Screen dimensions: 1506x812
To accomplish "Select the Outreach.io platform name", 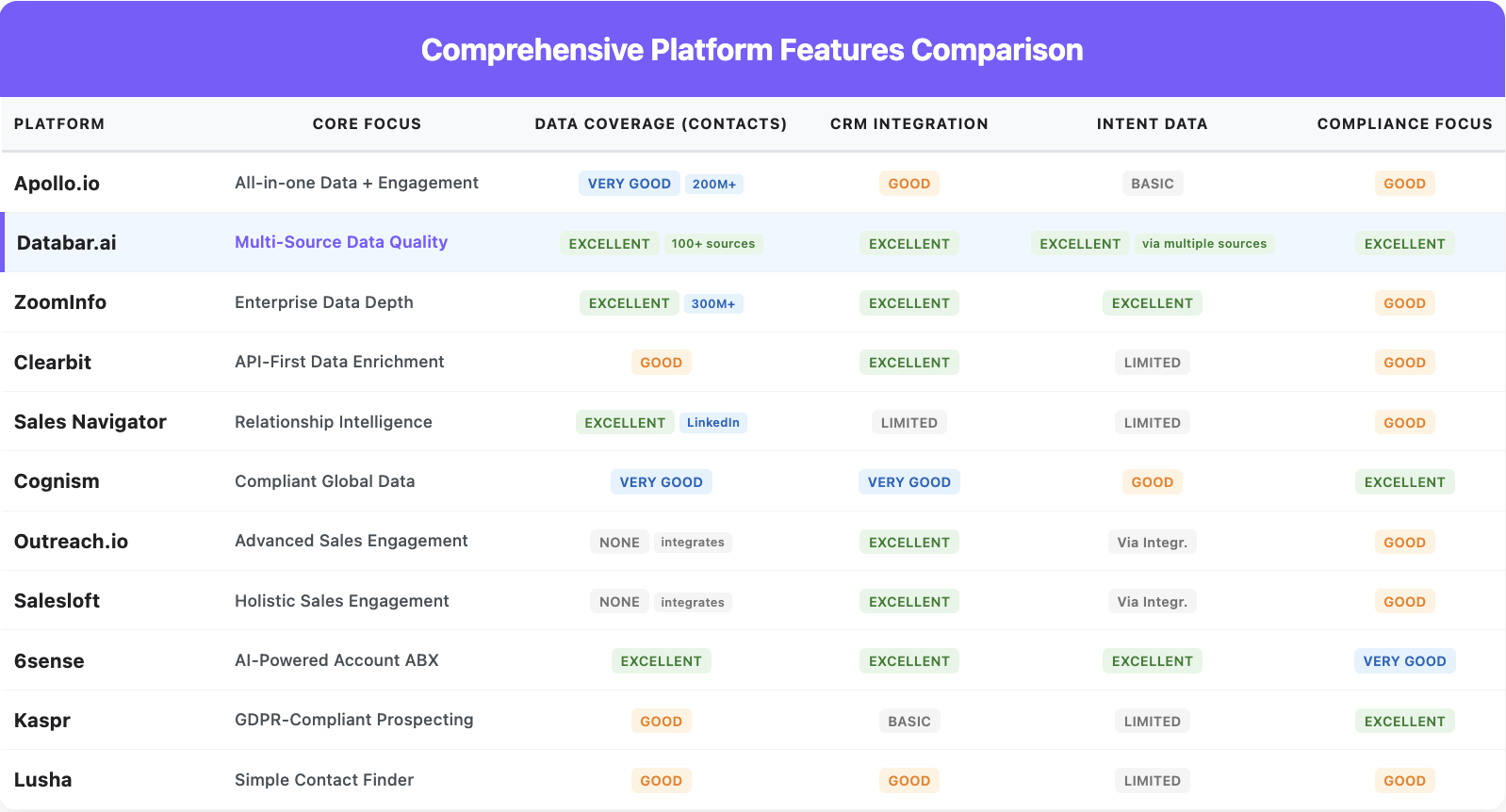I will pos(71,542).
